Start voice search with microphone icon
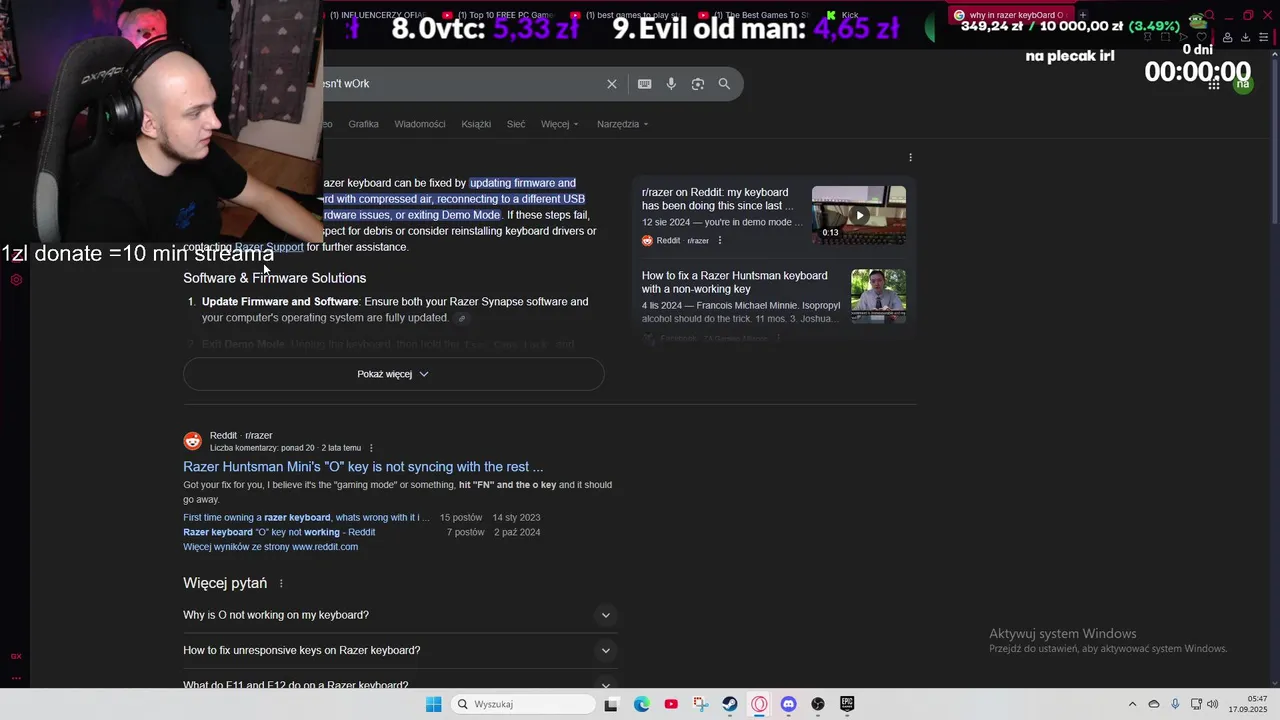This screenshot has height=720, width=1280. coord(671,84)
